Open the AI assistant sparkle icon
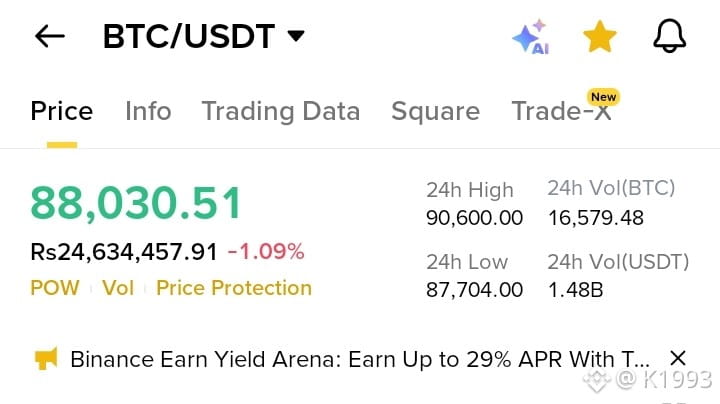 pos(530,37)
